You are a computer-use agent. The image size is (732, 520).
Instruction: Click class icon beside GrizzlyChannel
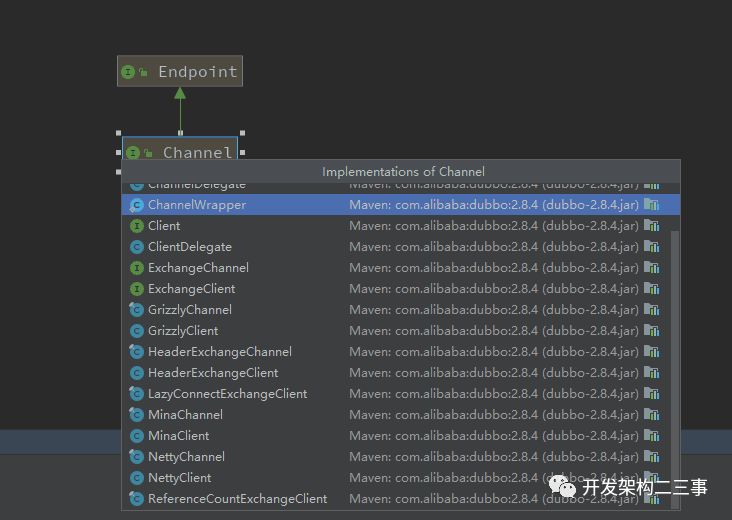136,310
